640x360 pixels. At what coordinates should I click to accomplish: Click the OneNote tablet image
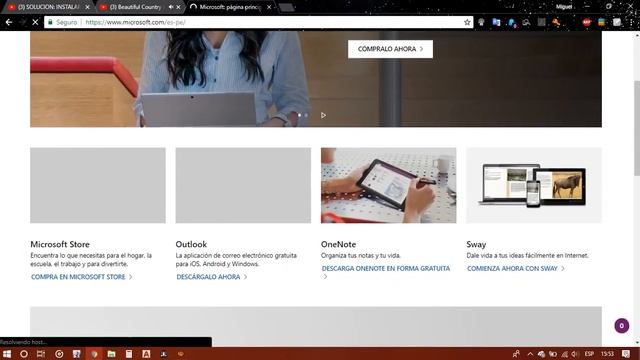coord(389,185)
